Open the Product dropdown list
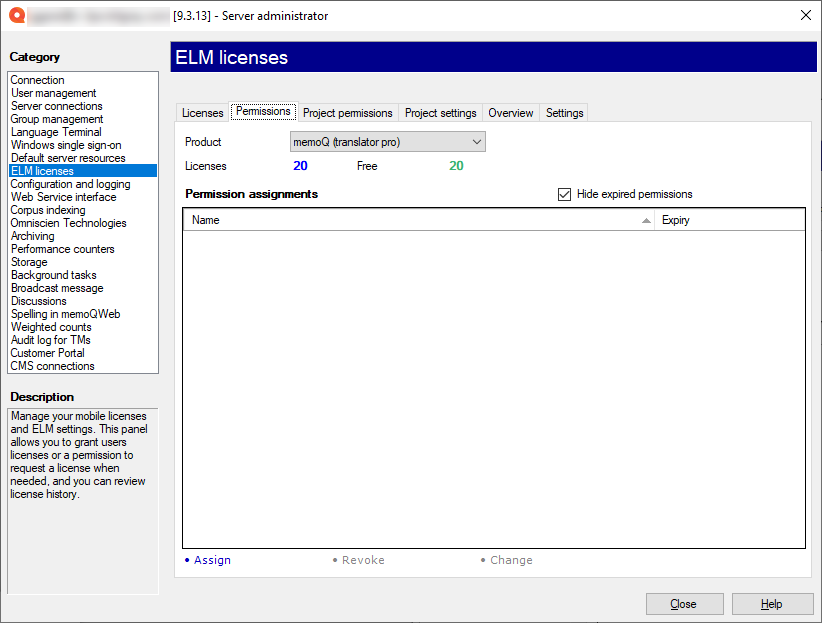The width and height of the screenshot is (822, 623). 387,142
